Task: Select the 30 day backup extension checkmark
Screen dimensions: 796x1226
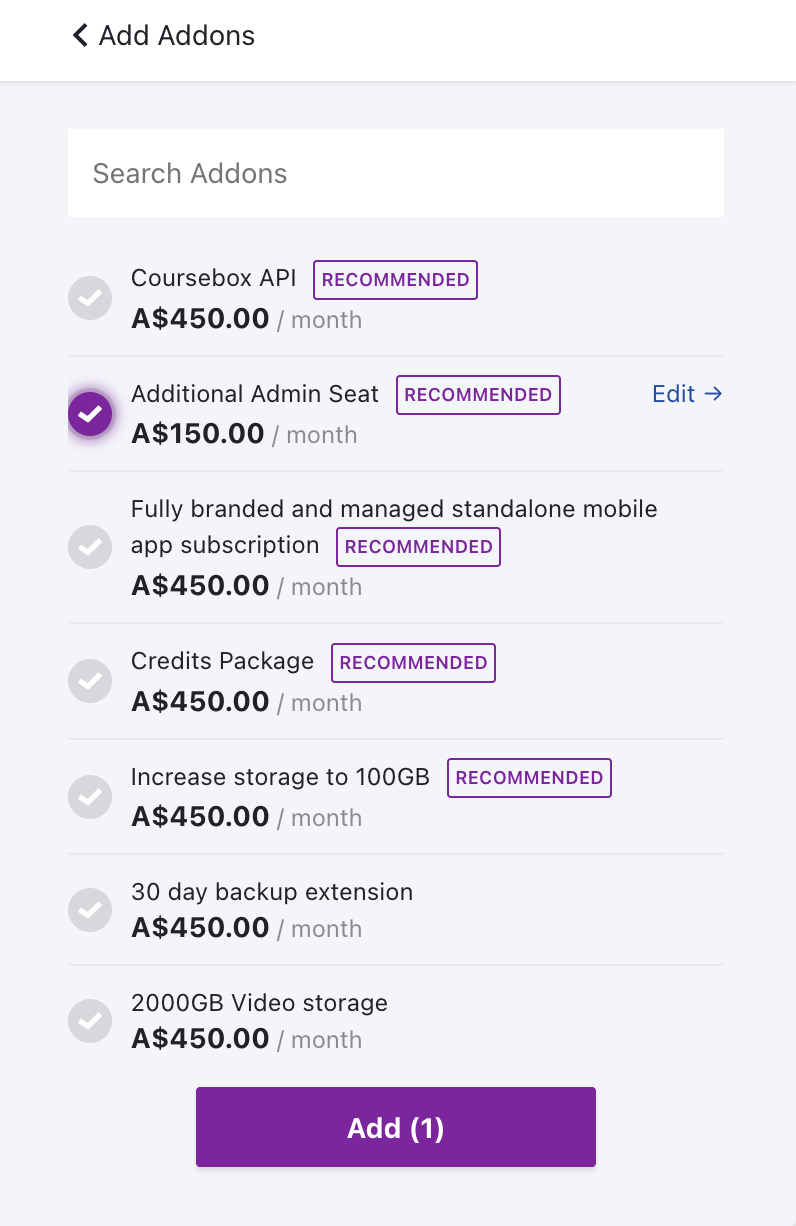Action: pyautogui.click(x=90, y=910)
